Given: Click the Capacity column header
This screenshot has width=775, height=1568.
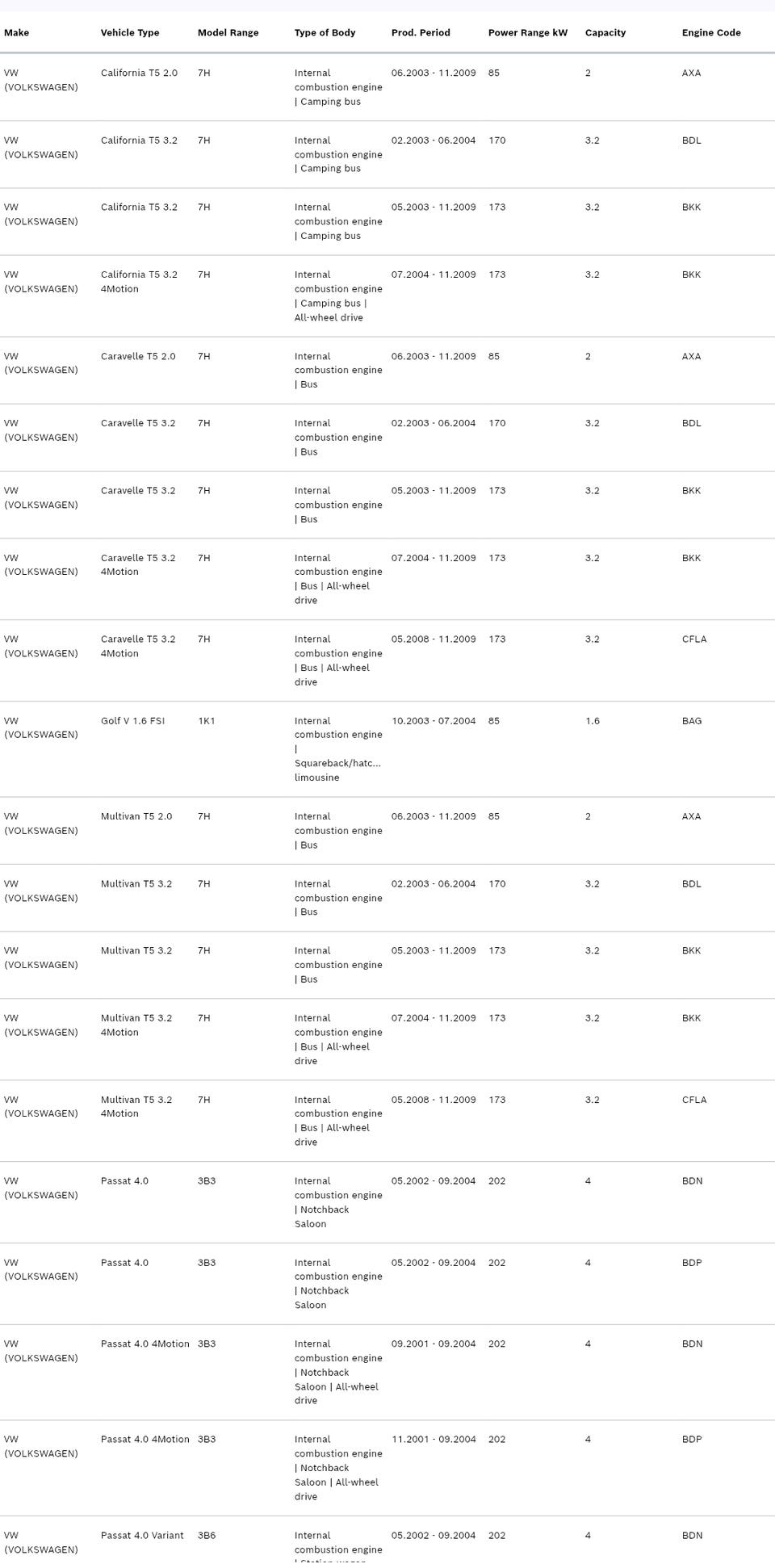Looking at the screenshot, I should pyautogui.click(x=605, y=33).
